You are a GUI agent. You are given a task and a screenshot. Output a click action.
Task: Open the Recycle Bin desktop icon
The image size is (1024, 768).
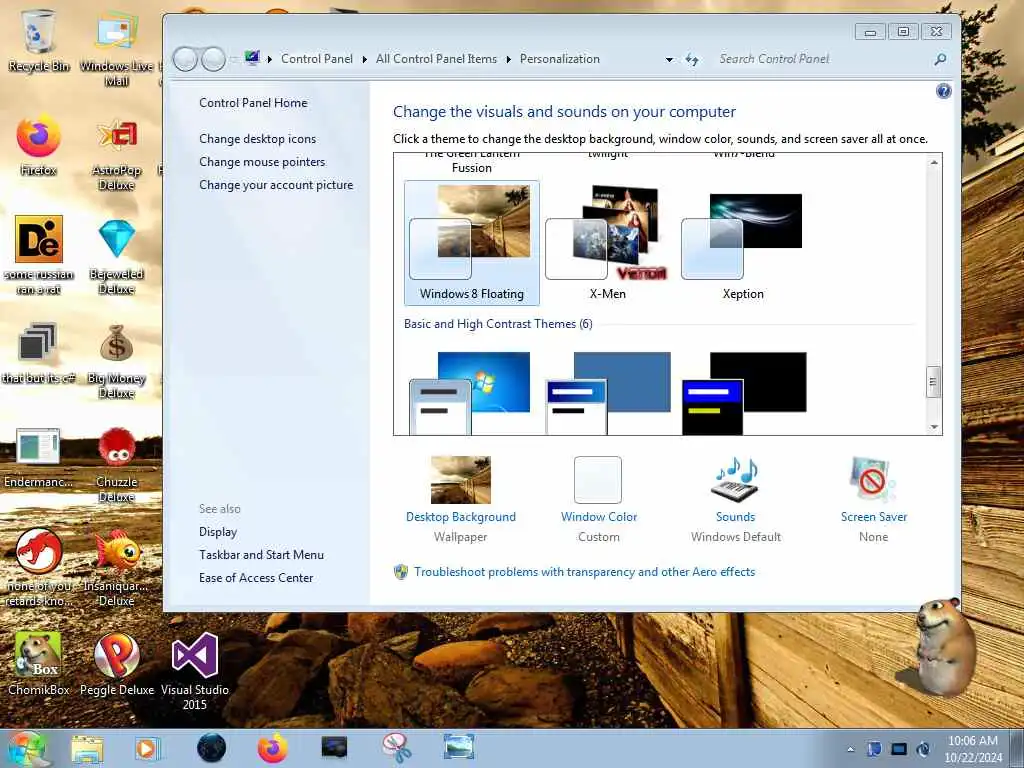click(39, 39)
